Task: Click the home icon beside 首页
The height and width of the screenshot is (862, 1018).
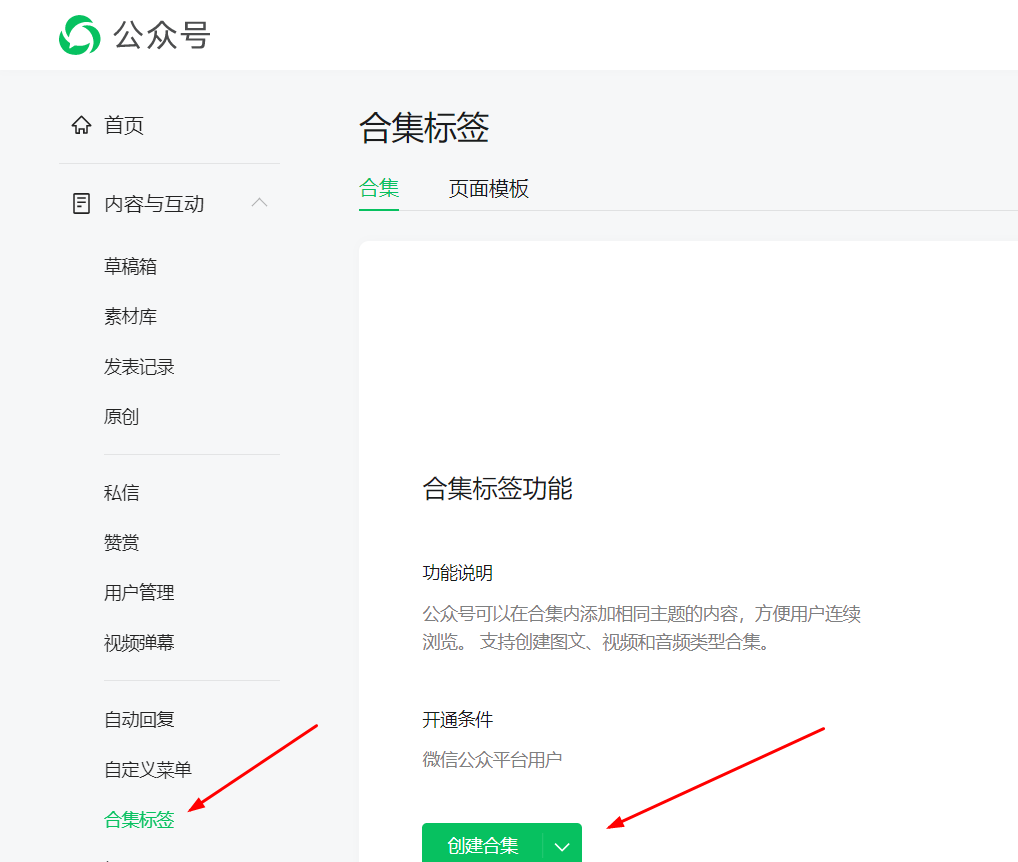Action: 81,124
